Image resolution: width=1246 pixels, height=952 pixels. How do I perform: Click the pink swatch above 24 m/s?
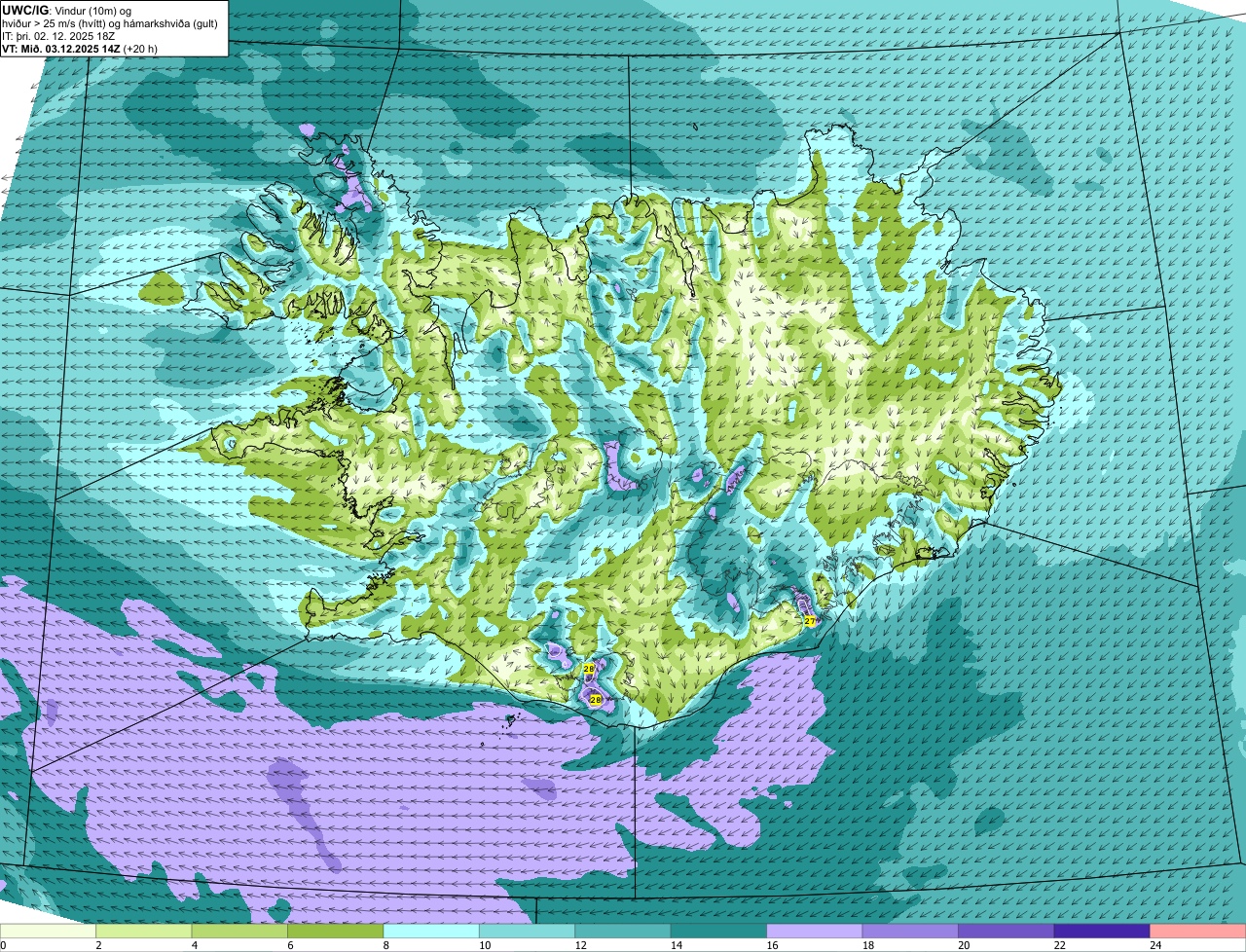coord(1198,932)
